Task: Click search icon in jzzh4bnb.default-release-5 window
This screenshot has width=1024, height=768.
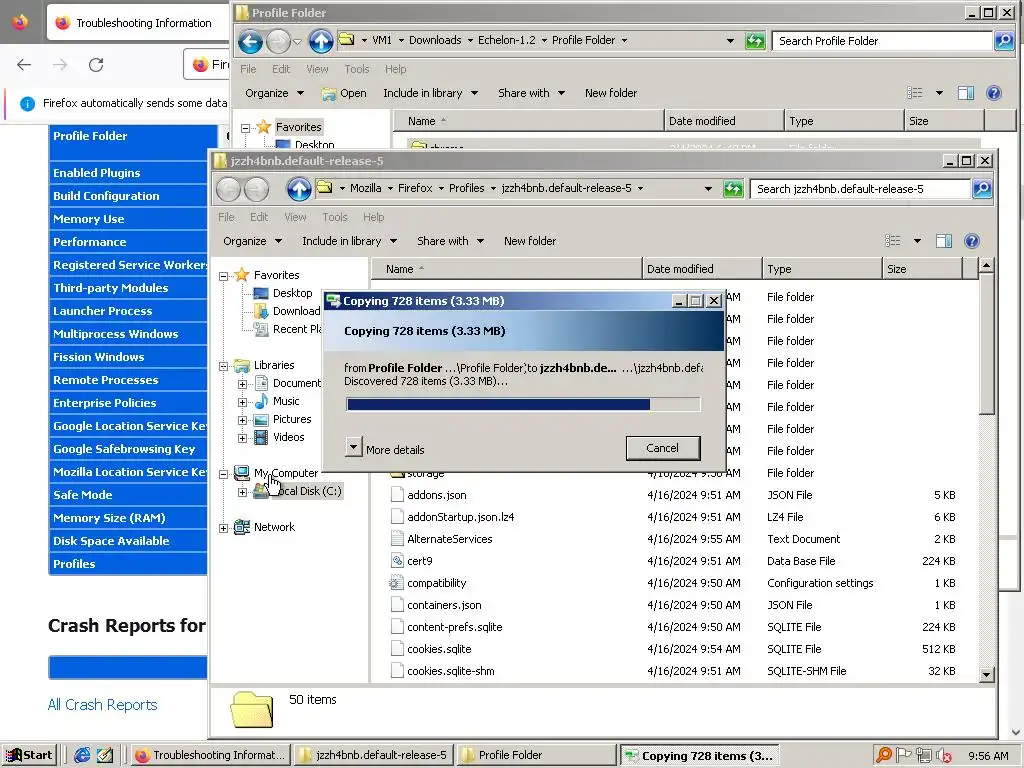Action: click(982, 189)
